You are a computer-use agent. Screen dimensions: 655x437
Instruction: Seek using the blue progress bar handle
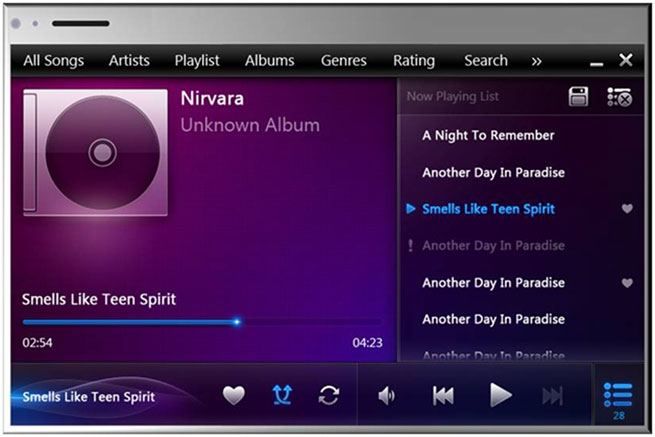237,322
